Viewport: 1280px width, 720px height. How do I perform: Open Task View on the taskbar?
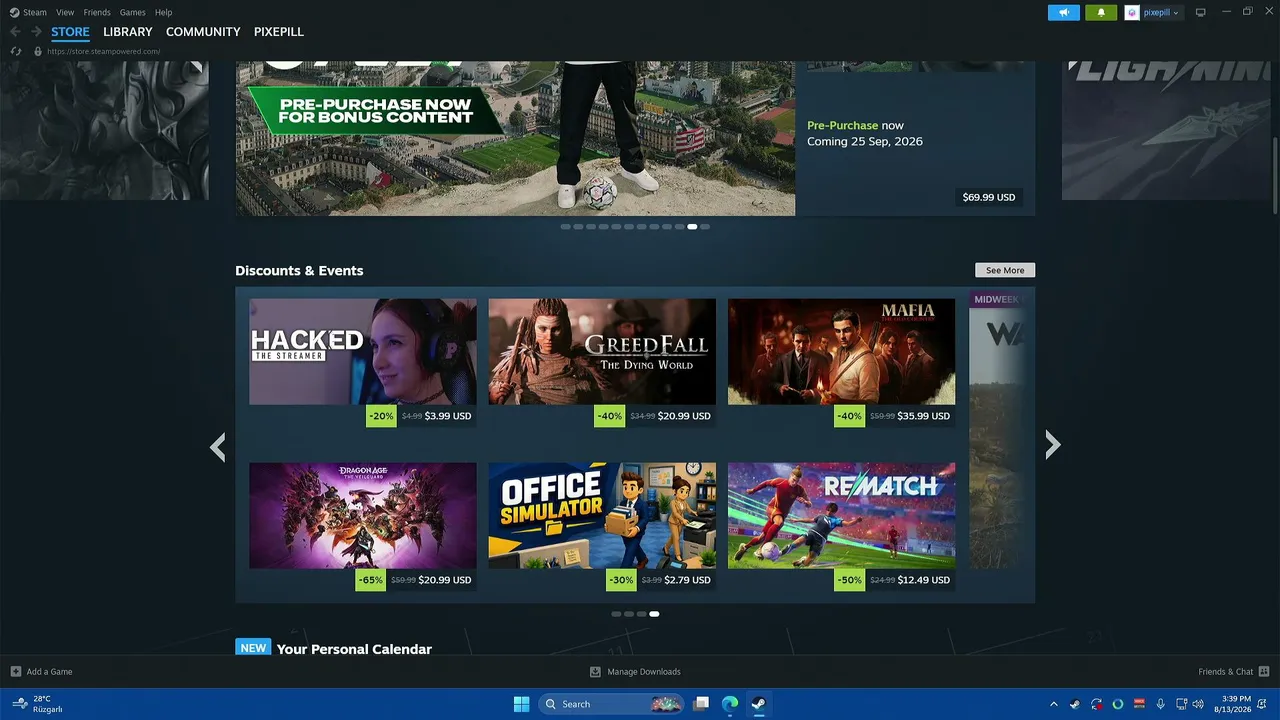(701, 704)
